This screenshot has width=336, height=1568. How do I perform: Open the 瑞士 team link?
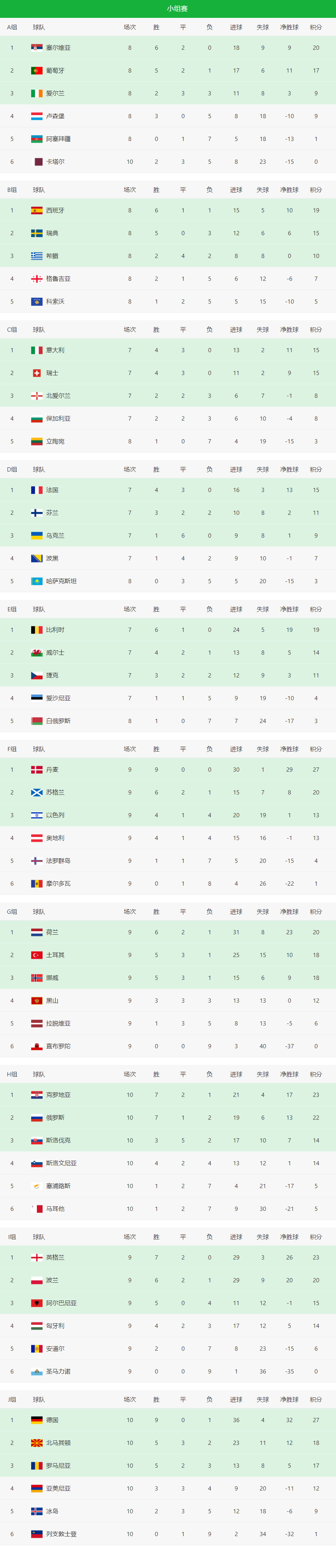52,373
